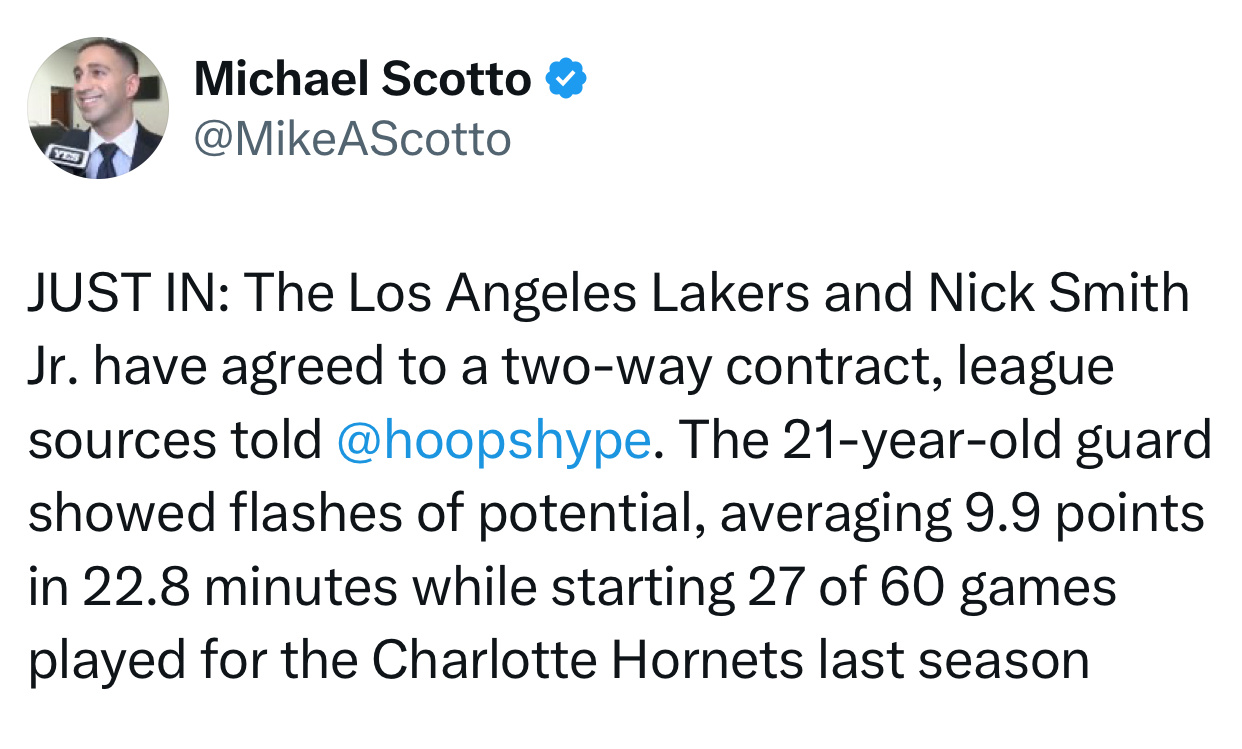Visit the @MikeAScotto handle
Screen dimensions: 1242x749
[352, 140]
